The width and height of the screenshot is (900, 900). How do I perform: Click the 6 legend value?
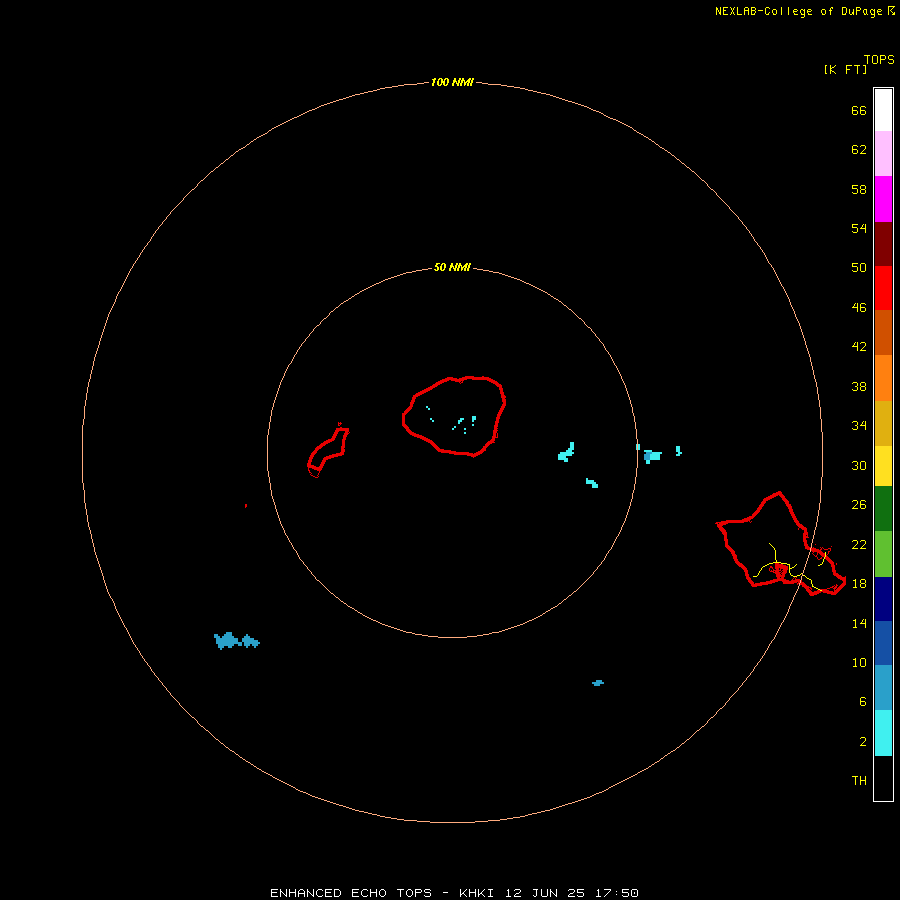click(863, 702)
